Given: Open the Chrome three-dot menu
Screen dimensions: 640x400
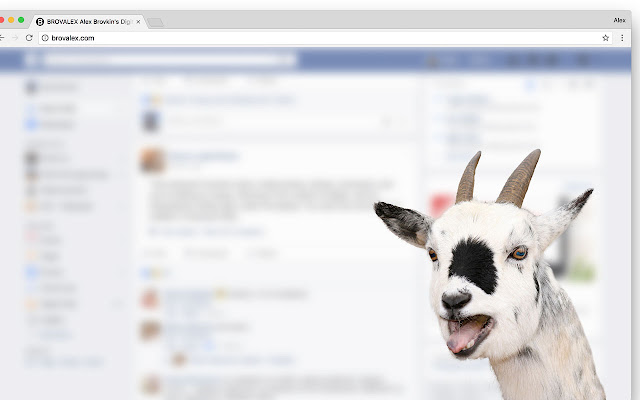Looking at the screenshot, I should tap(622, 38).
